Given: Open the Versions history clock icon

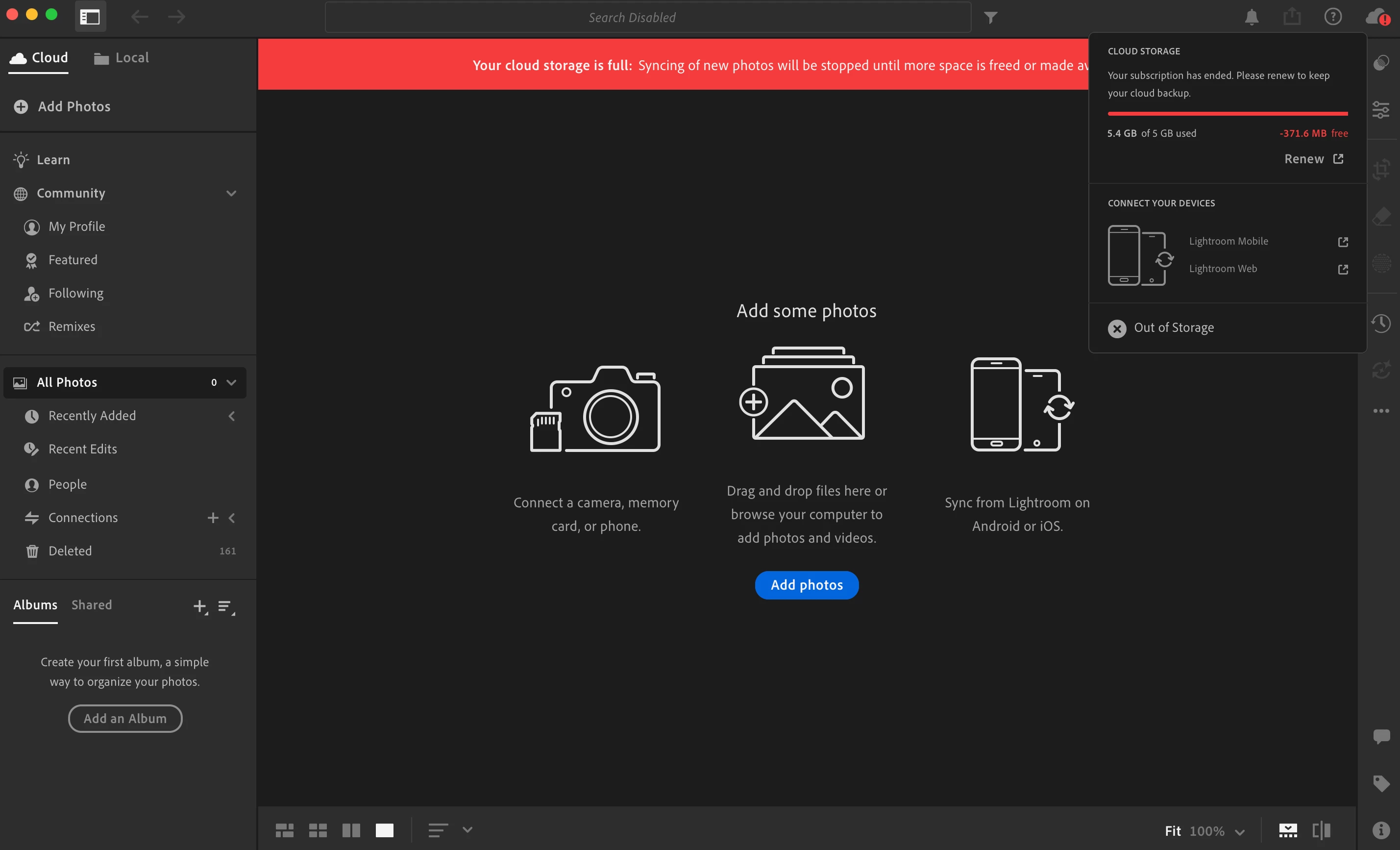Looking at the screenshot, I should (x=1381, y=324).
